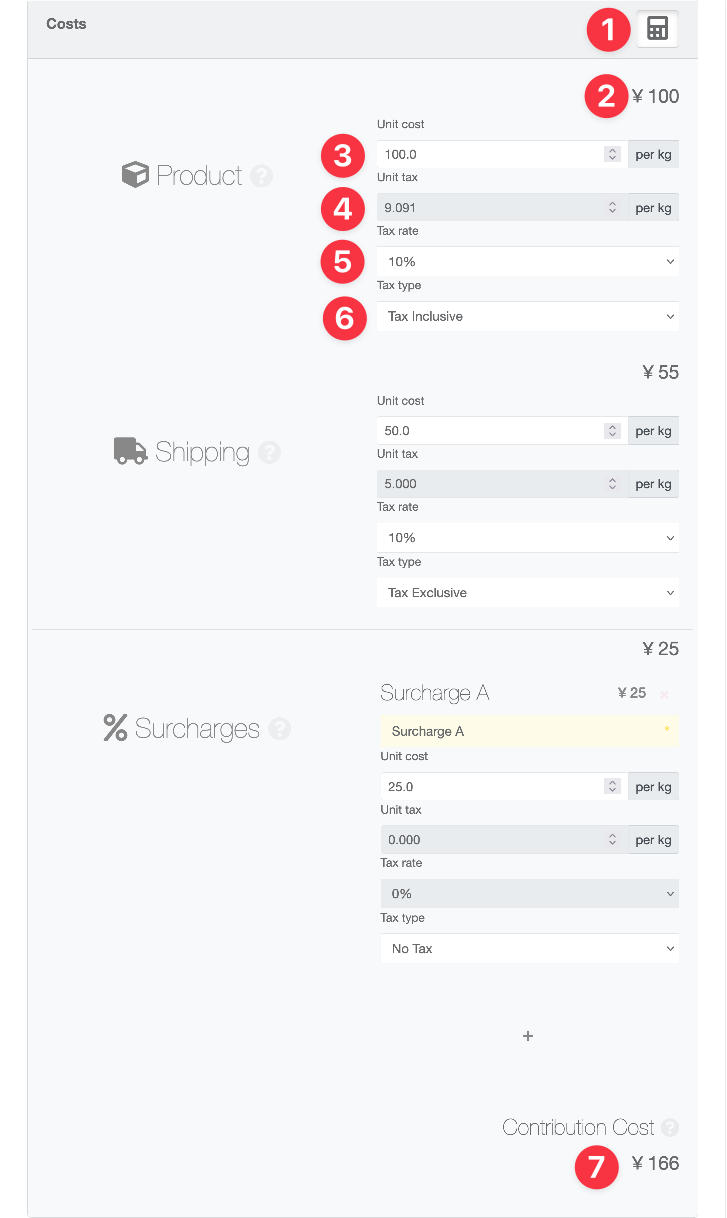Open the Contribution Cost help tooltip icon

click(669, 1128)
